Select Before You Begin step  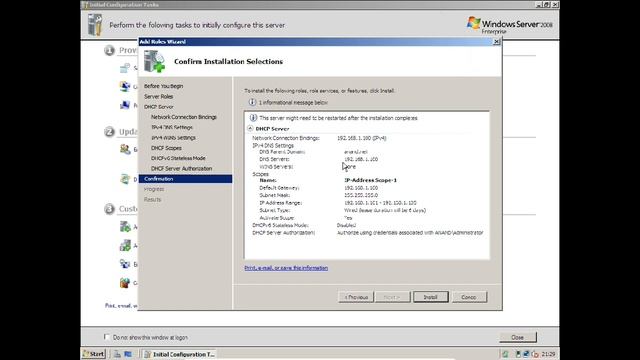[163, 87]
